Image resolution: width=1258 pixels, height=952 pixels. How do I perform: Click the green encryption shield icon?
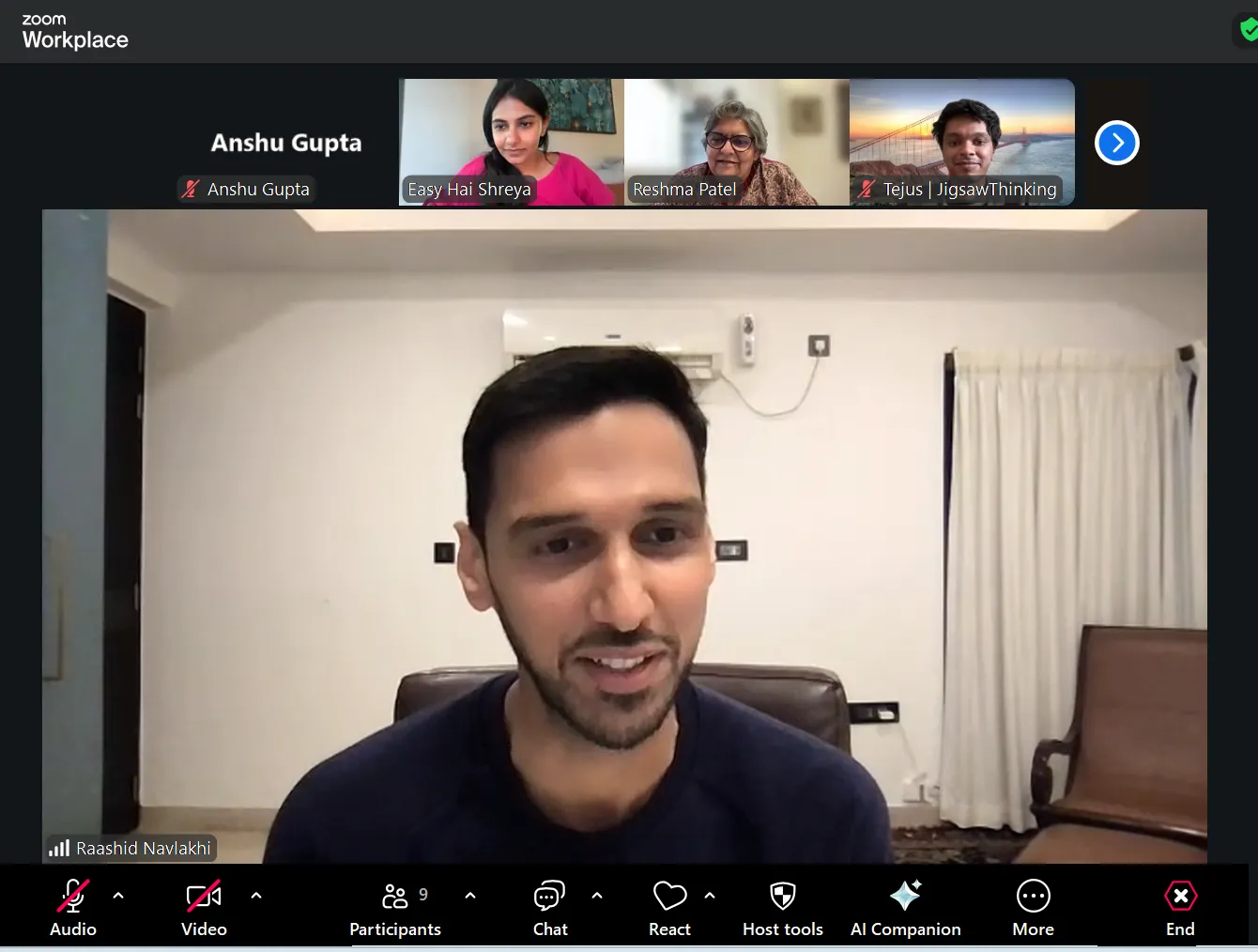(x=1248, y=30)
